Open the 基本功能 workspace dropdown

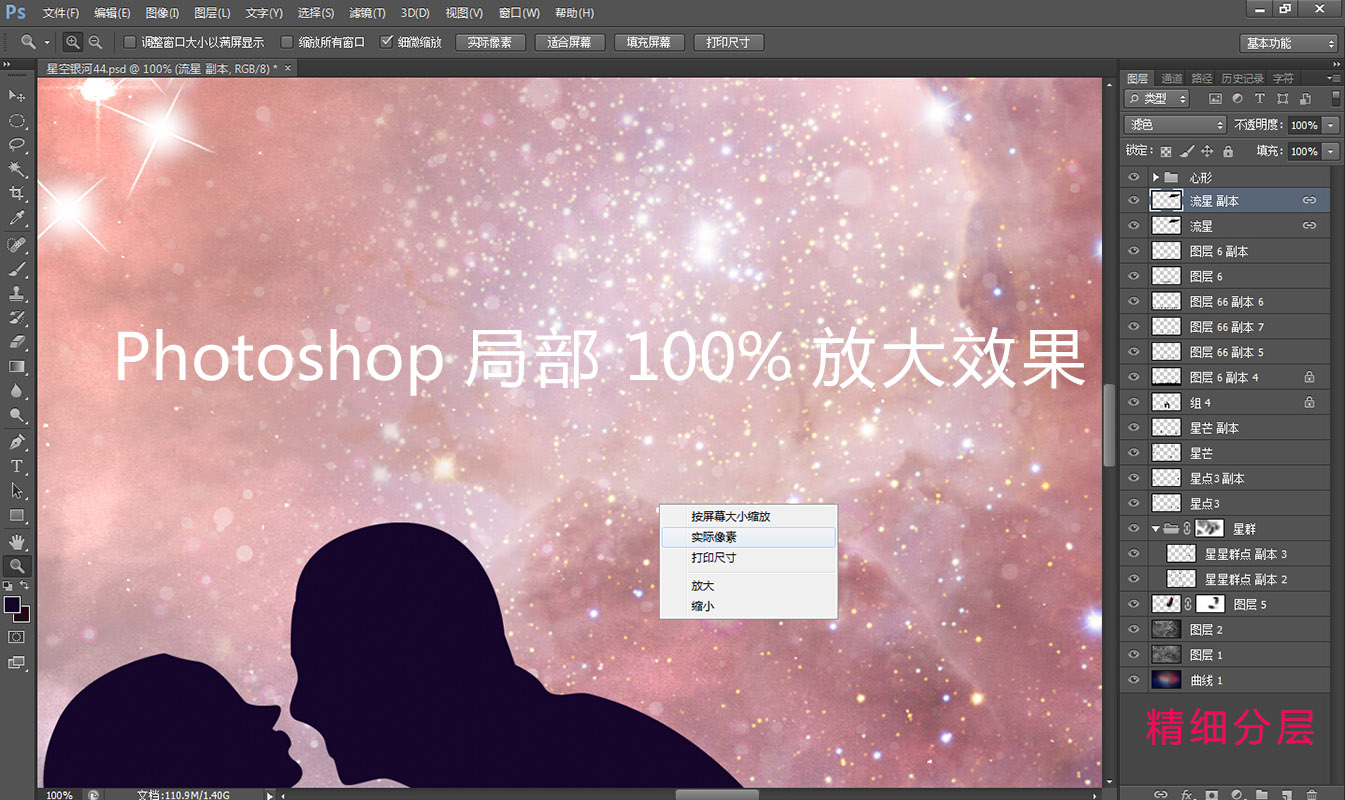1289,43
